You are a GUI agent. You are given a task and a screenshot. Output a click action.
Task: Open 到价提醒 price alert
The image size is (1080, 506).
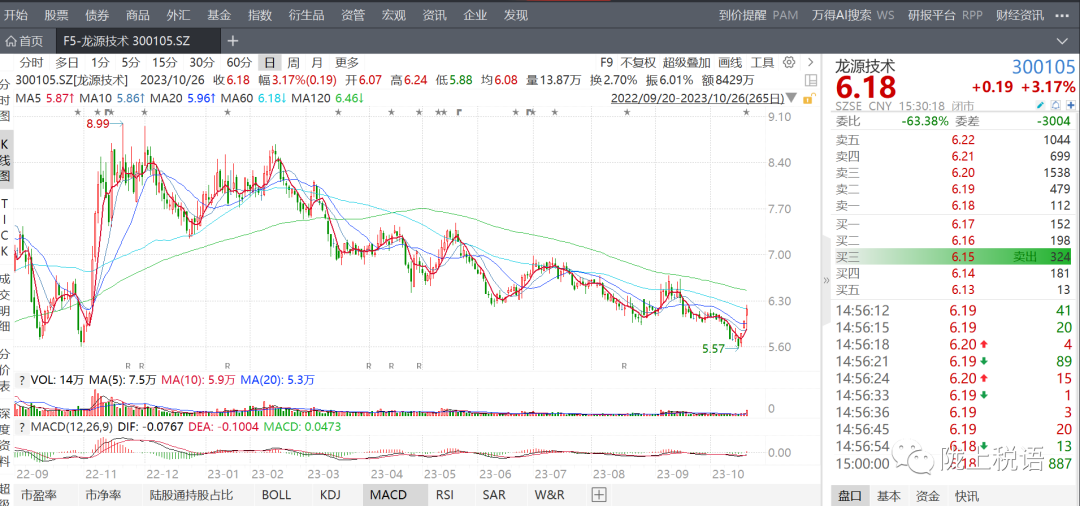(740, 15)
